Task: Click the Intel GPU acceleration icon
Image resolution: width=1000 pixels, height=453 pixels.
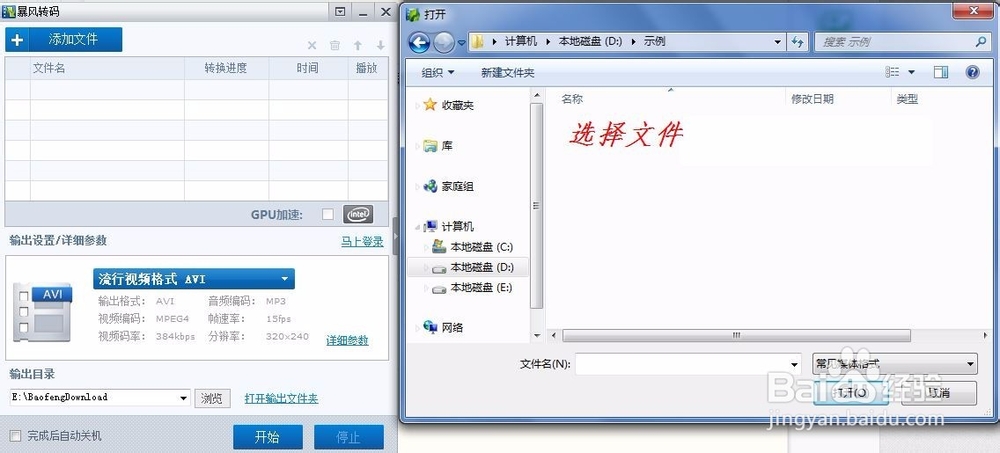Action: tap(358, 214)
